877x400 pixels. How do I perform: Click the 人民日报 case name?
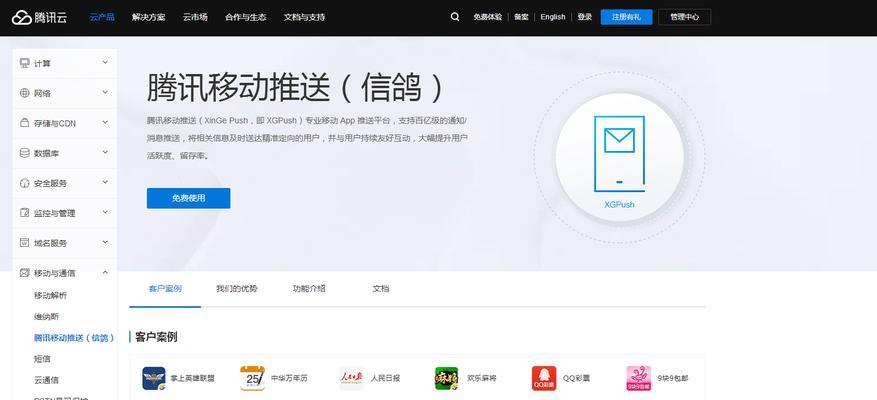tap(385, 379)
